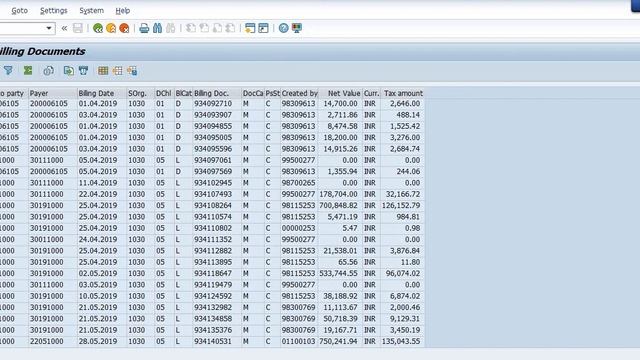Jump to first page icon
Screen dimensions: 640x360
coord(191,28)
